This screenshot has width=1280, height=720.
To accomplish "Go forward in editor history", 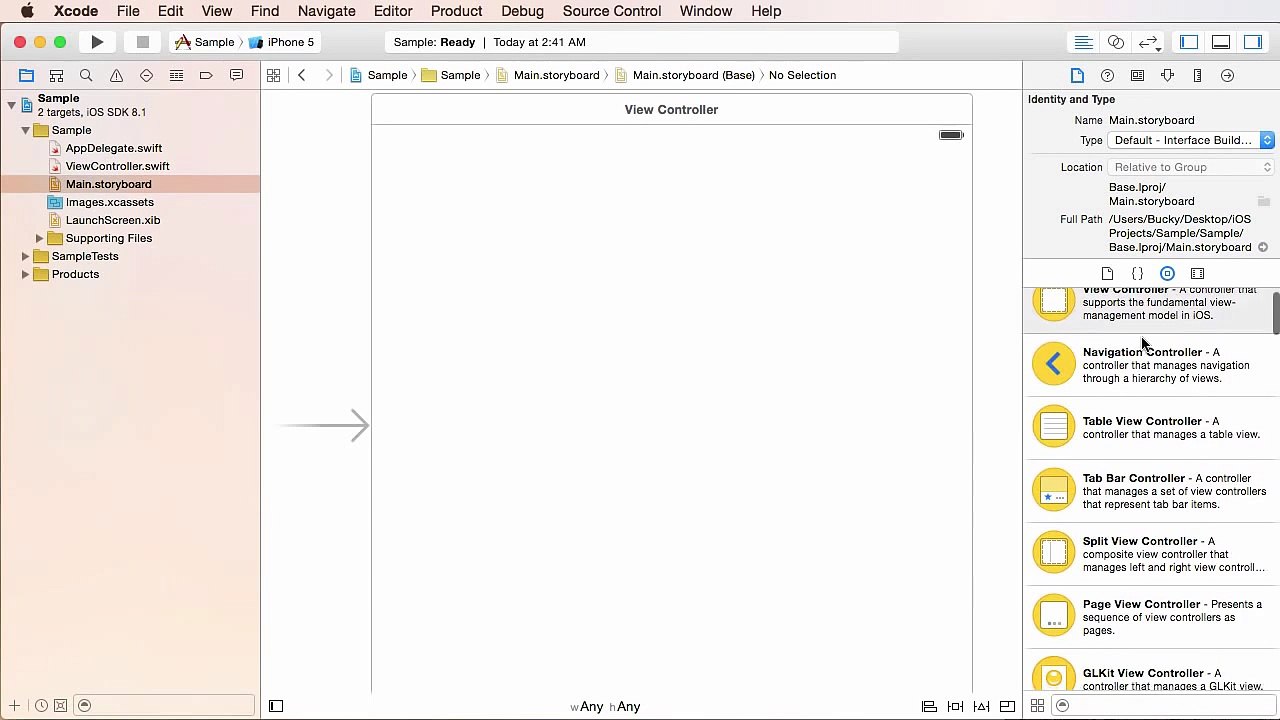I will tap(328, 75).
